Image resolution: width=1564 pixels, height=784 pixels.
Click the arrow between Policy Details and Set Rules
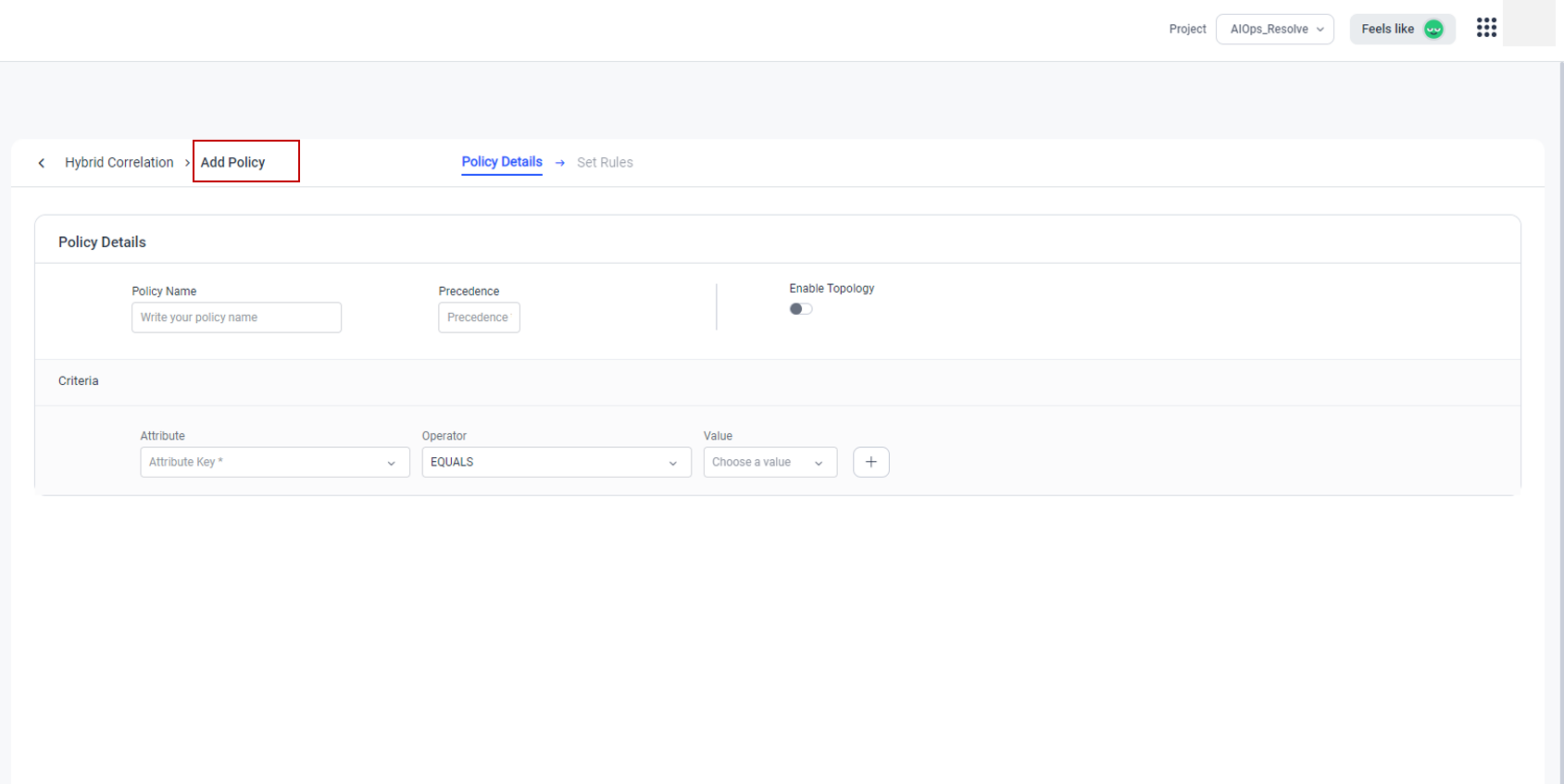click(x=560, y=163)
